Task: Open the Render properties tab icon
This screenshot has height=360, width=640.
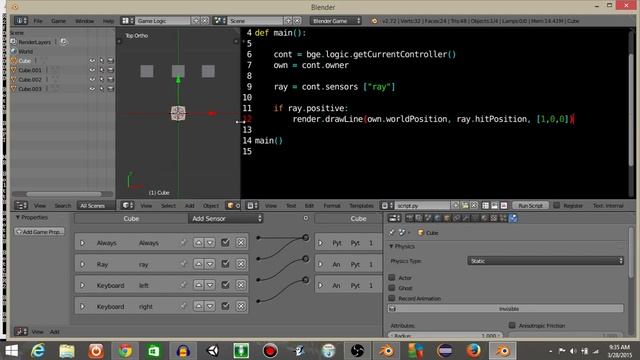Action: point(409,218)
